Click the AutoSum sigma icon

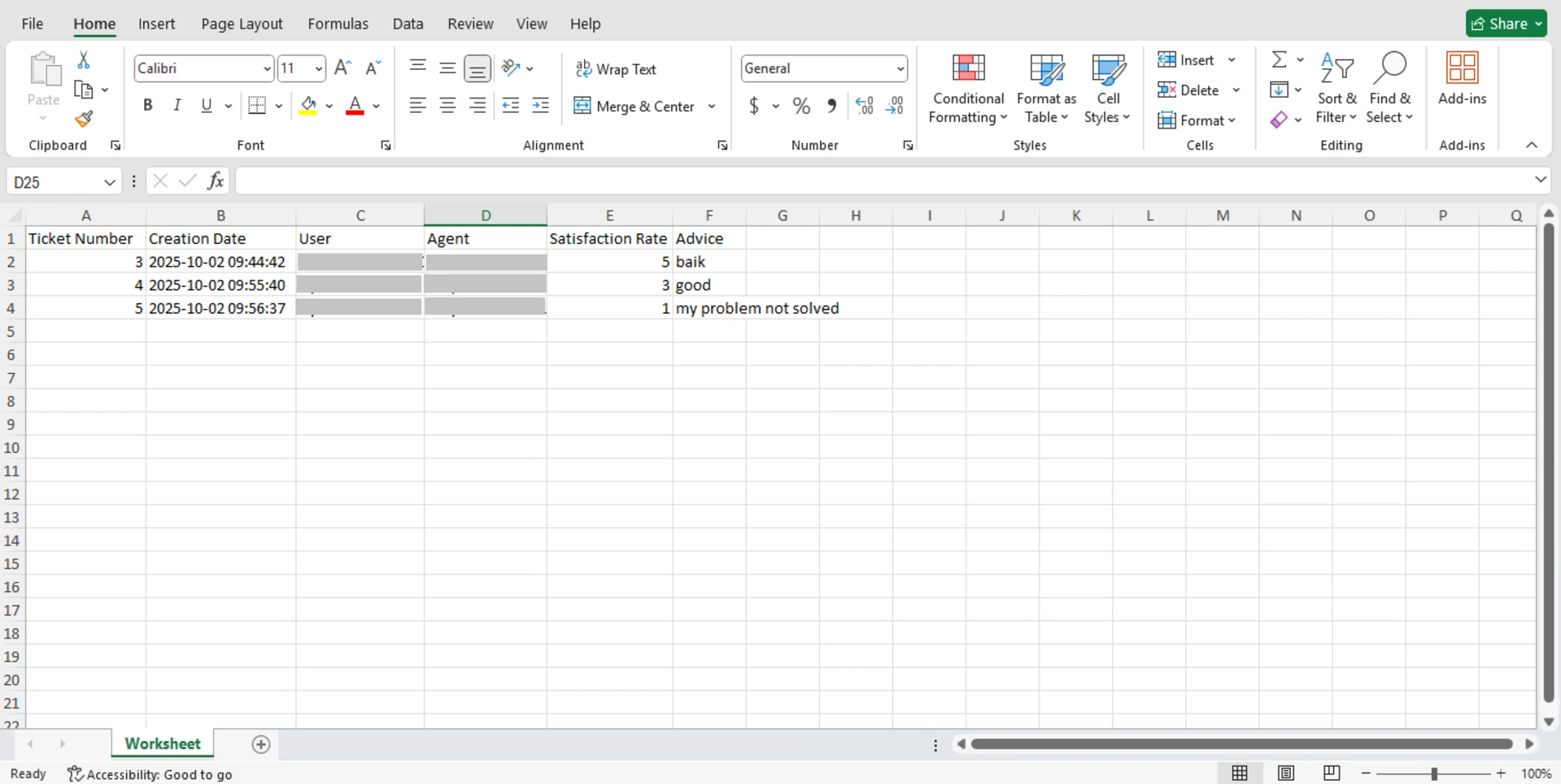1279,60
